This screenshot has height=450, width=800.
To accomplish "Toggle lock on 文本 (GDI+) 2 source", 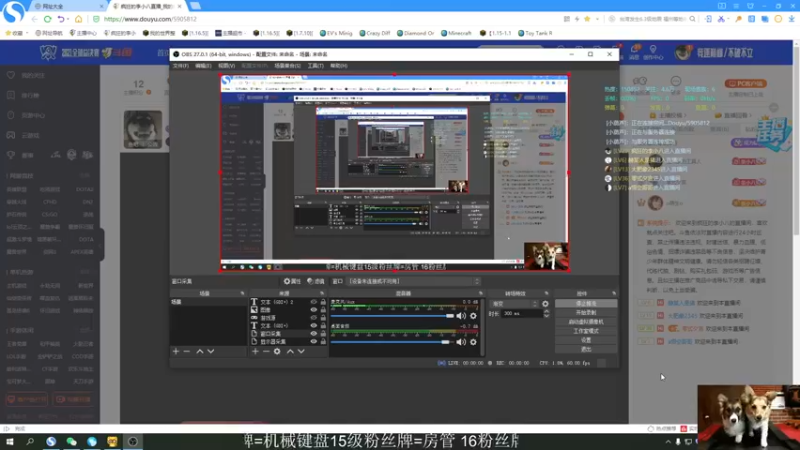I will click(x=323, y=302).
